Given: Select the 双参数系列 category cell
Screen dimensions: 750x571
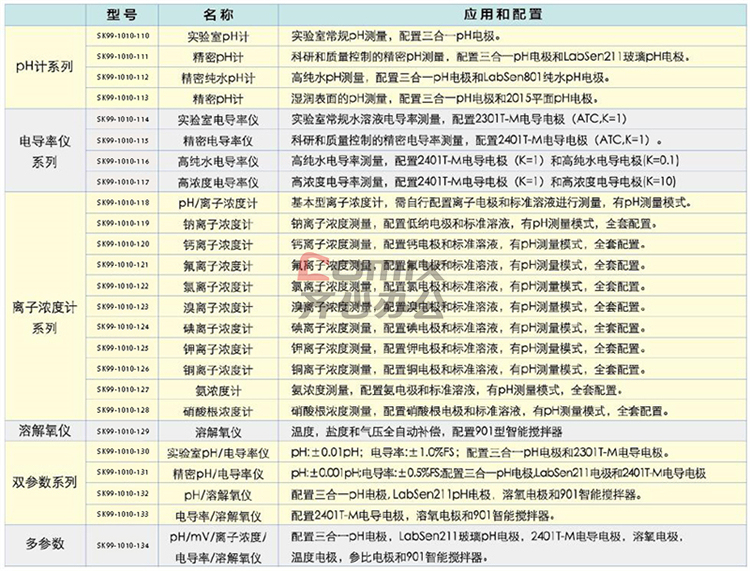Looking at the screenshot, I should point(45,482).
